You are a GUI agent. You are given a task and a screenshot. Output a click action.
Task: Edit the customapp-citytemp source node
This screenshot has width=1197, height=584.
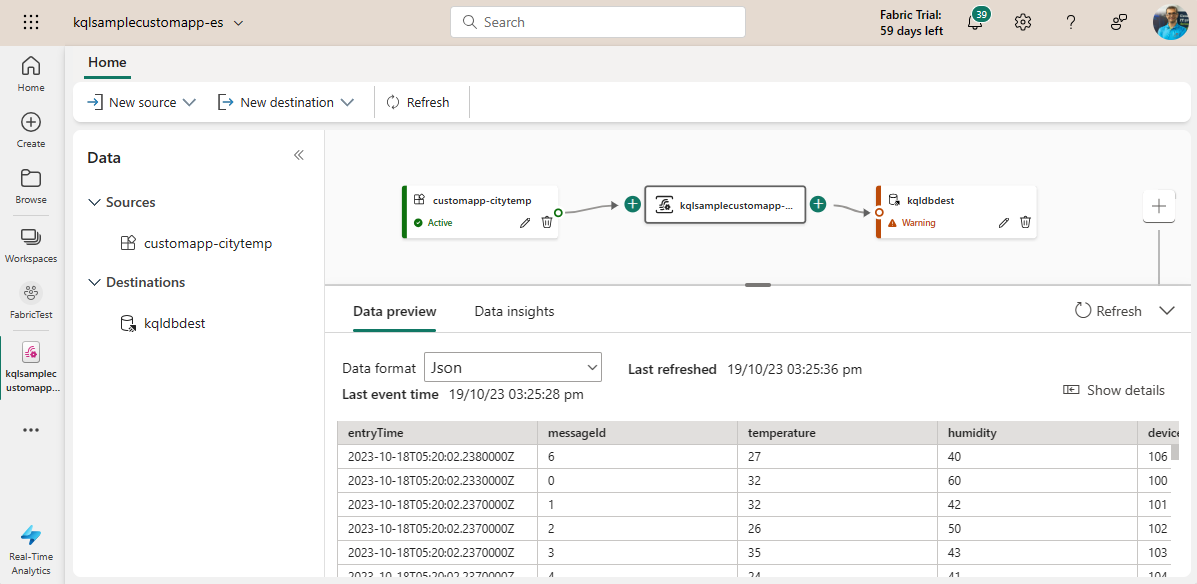tap(525, 222)
